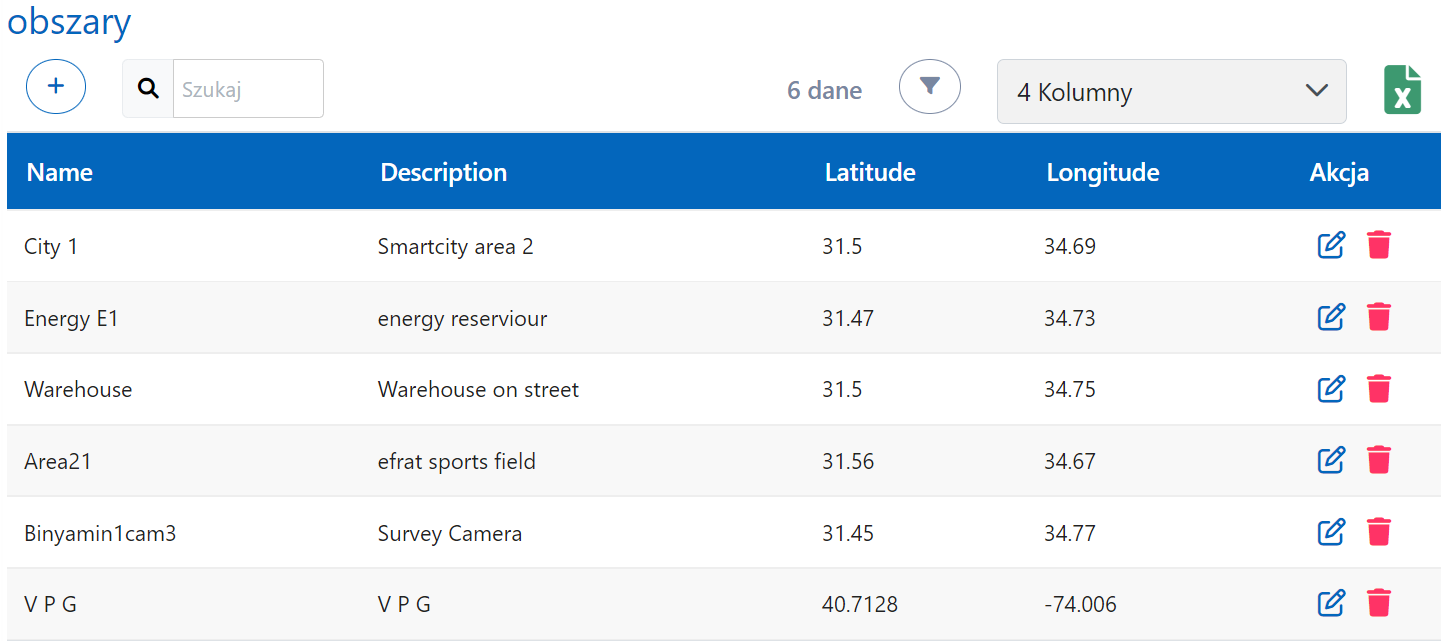Click the magnifying glass search icon
This screenshot has height=641, width=1451.
148,89
